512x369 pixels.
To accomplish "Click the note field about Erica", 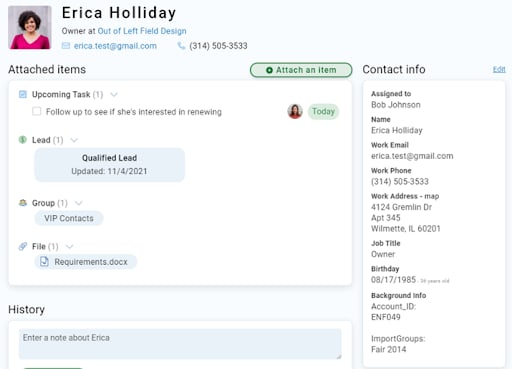I will point(180,344).
